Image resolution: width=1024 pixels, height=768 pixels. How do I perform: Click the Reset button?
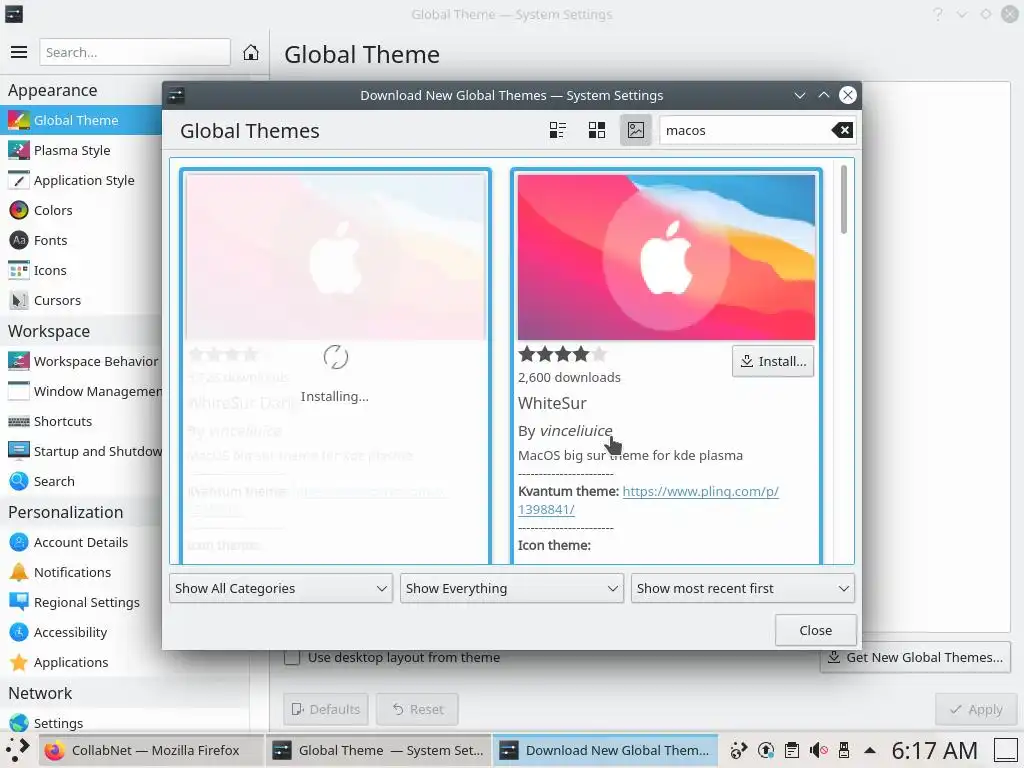coord(417,709)
